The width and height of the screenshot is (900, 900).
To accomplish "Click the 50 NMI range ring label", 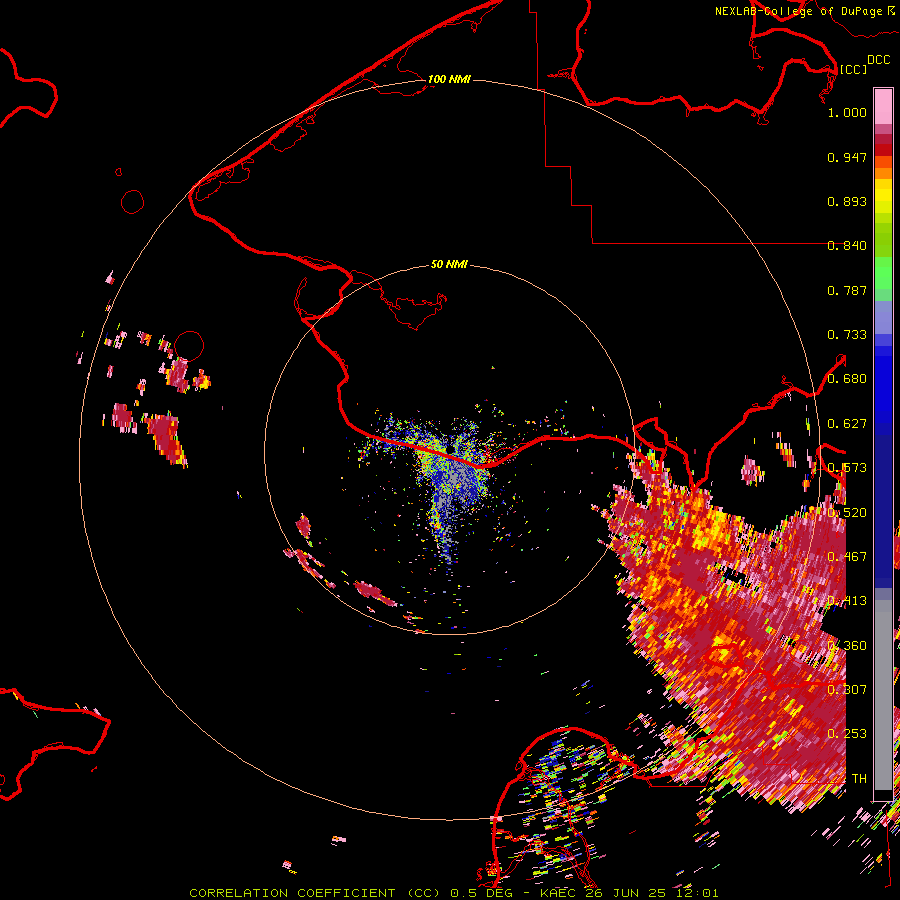I will click(449, 264).
